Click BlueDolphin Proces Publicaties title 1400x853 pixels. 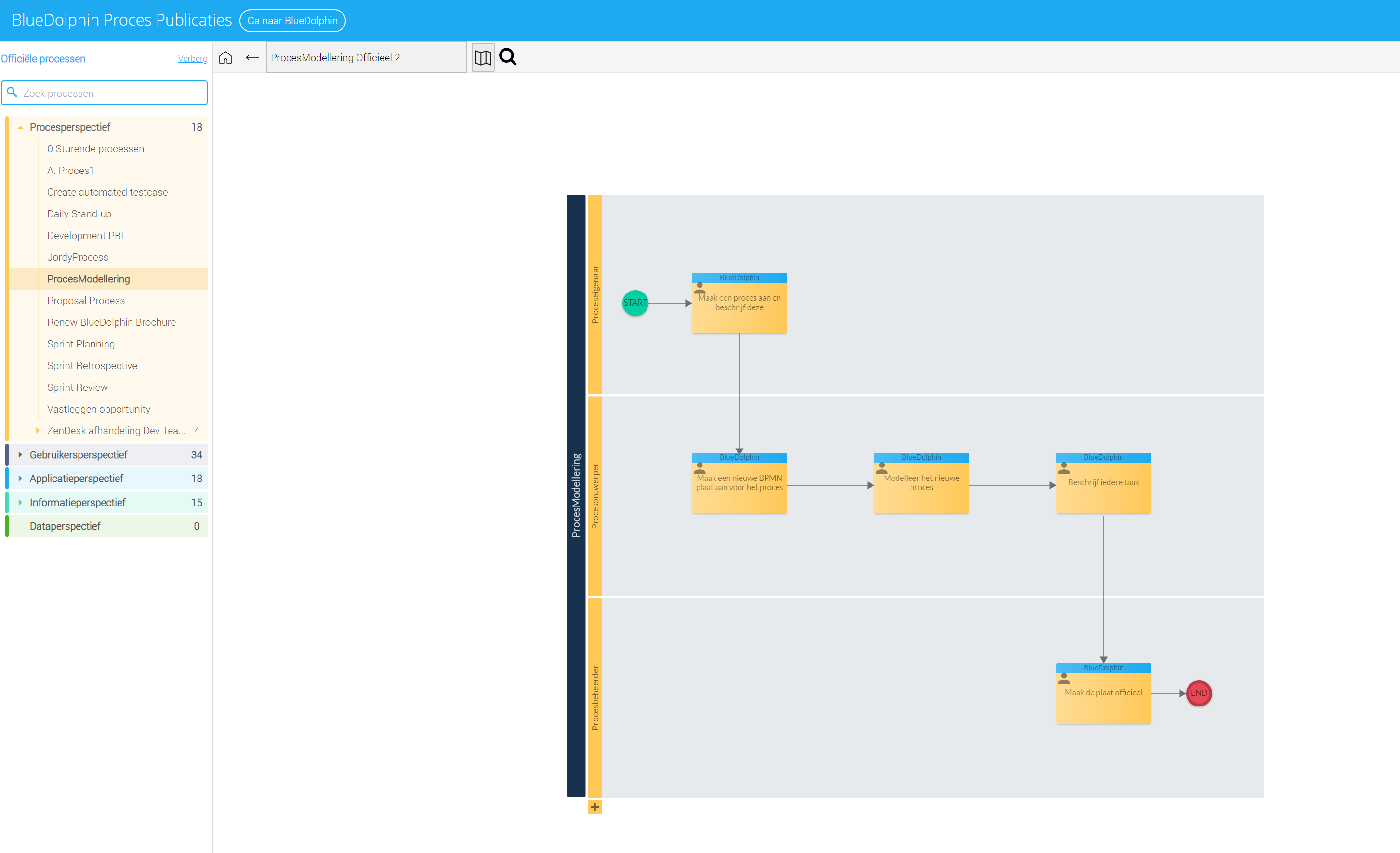point(121,20)
